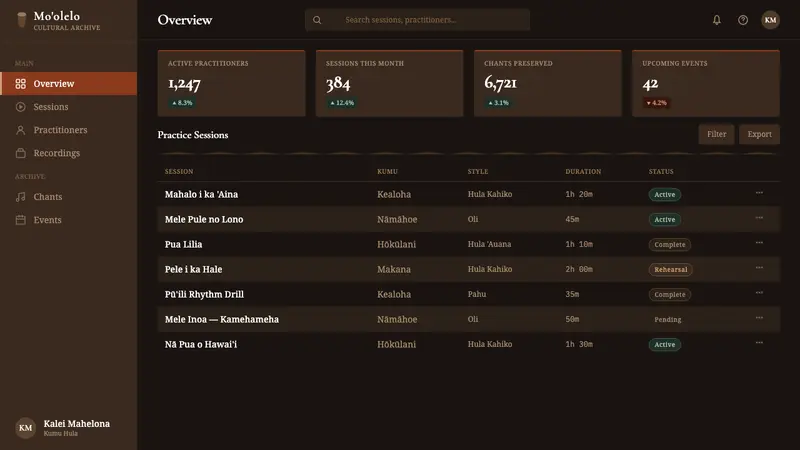The width and height of the screenshot is (800, 450).
Task: Open Chants Preserved stat card
Action: tap(548, 83)
